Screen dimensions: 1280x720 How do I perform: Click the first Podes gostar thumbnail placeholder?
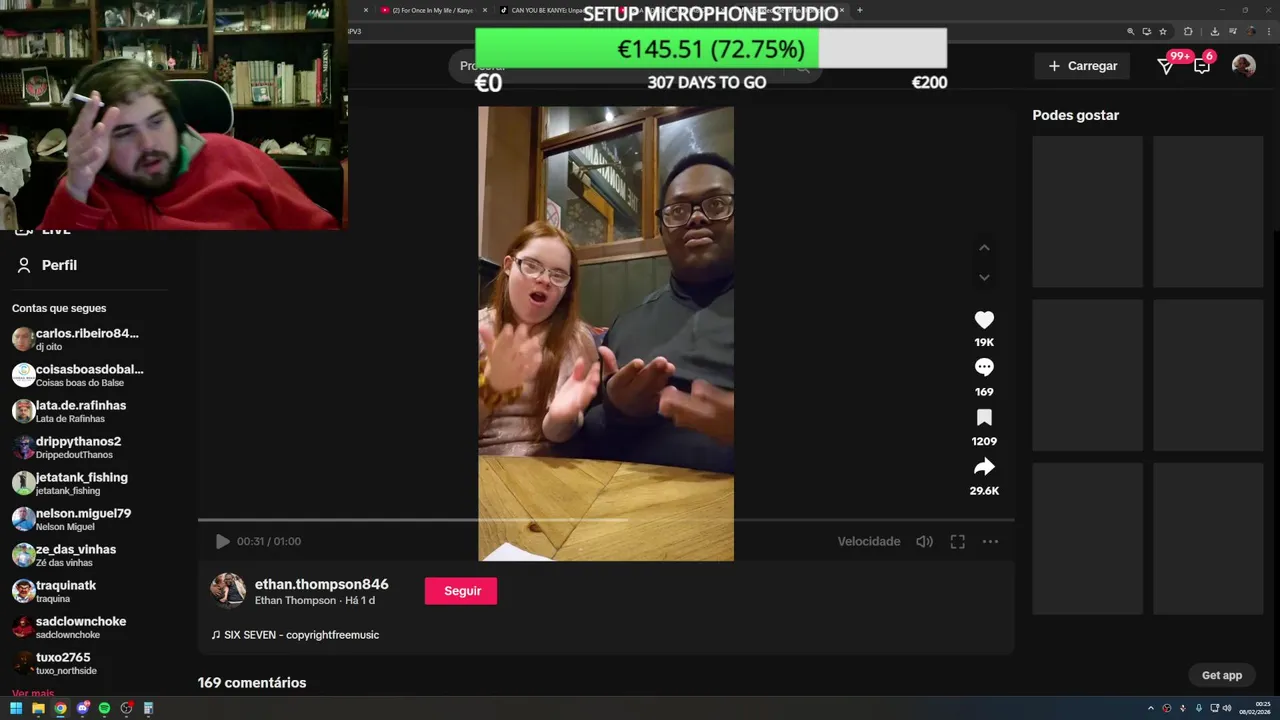click(1087, 212)
